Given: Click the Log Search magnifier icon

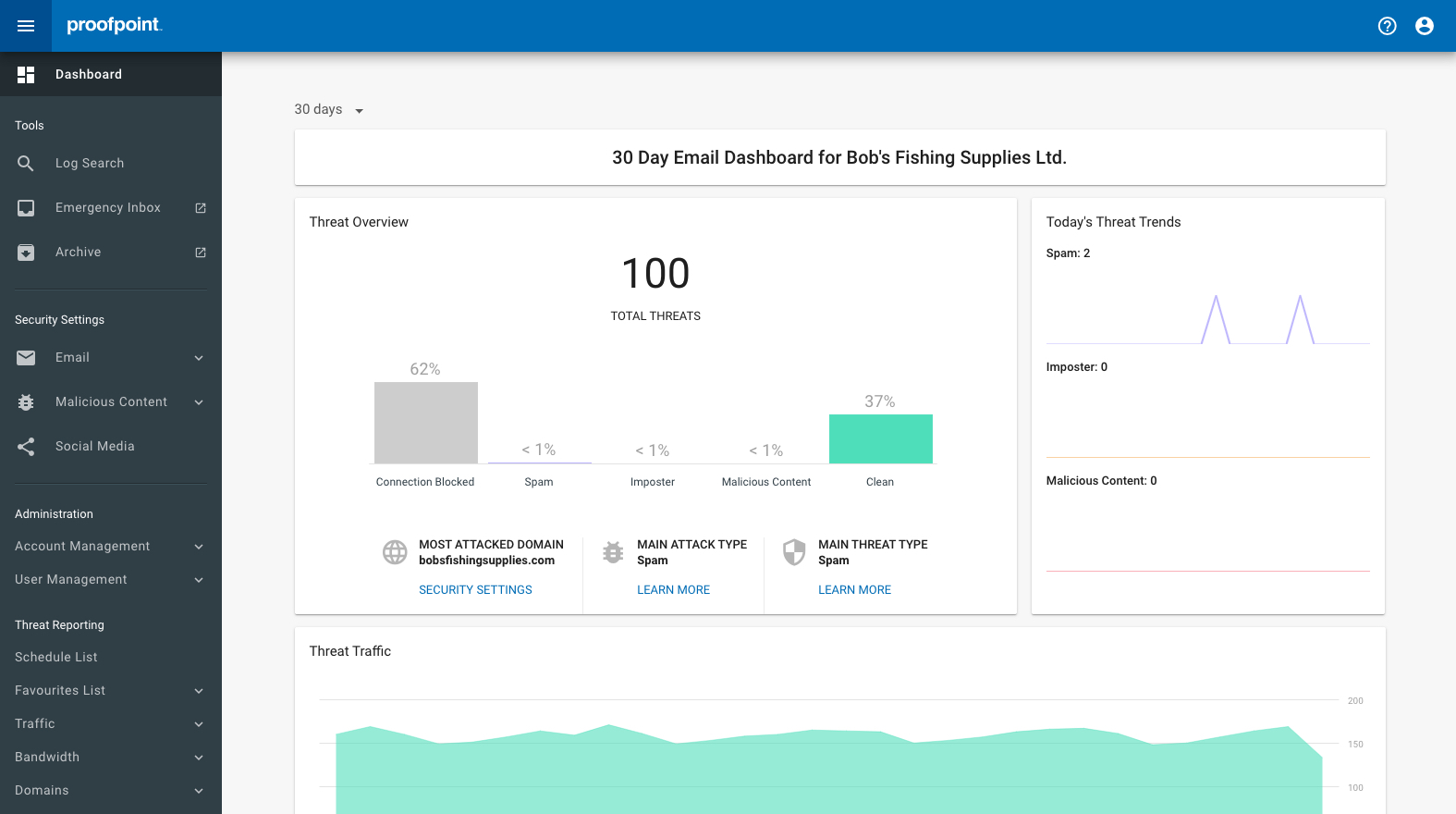Looking at the screenshot, I should pos(26,163).
